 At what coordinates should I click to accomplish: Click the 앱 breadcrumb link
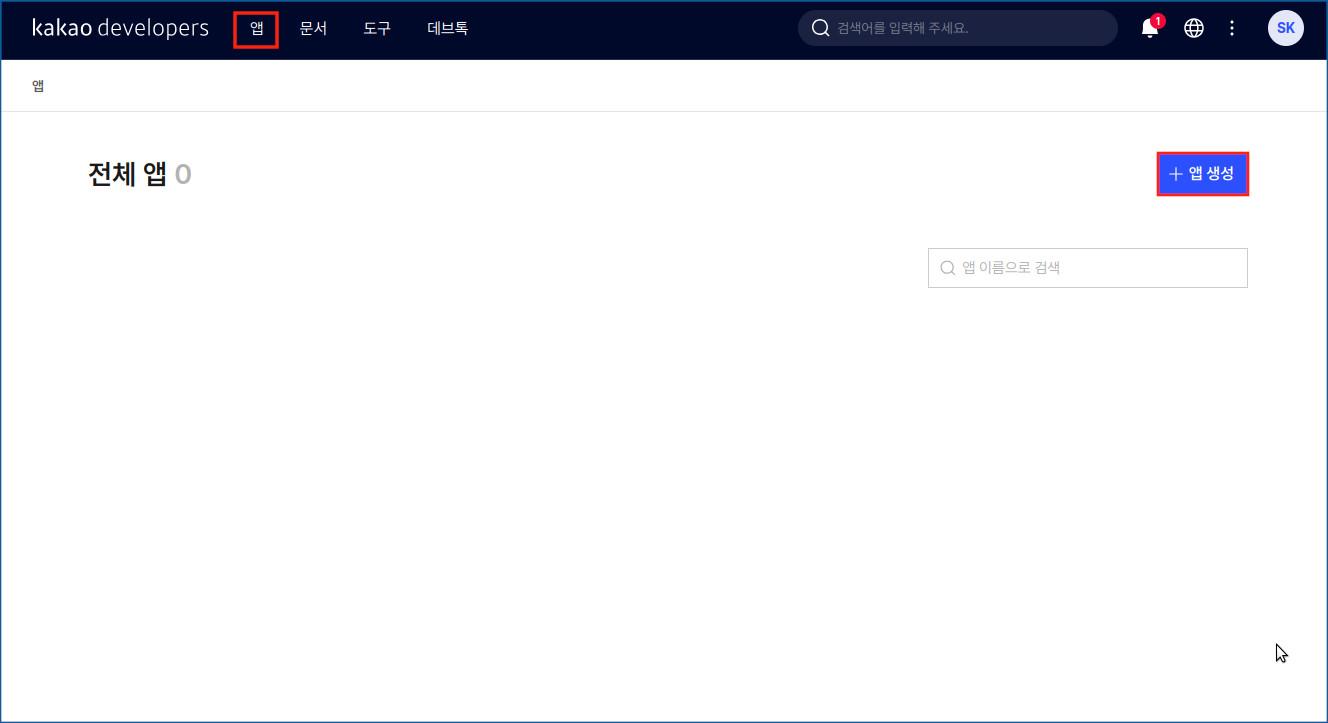tap(38, 86)
